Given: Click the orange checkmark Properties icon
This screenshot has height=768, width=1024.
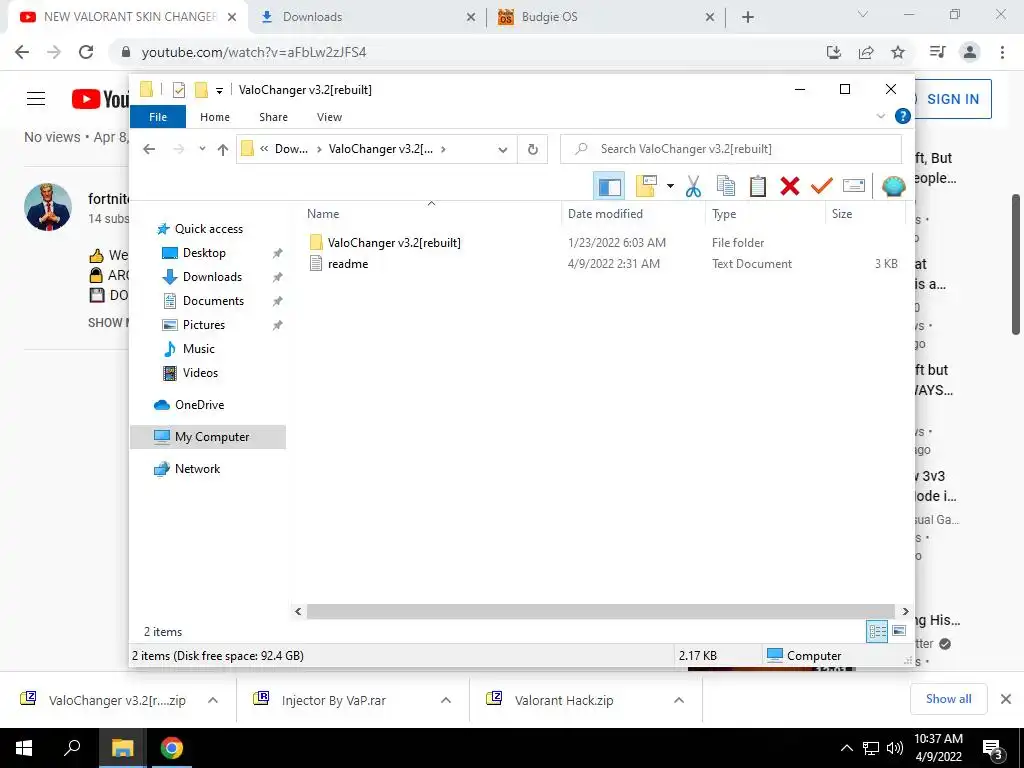Looking at the screenshot, I should [822, 186].
